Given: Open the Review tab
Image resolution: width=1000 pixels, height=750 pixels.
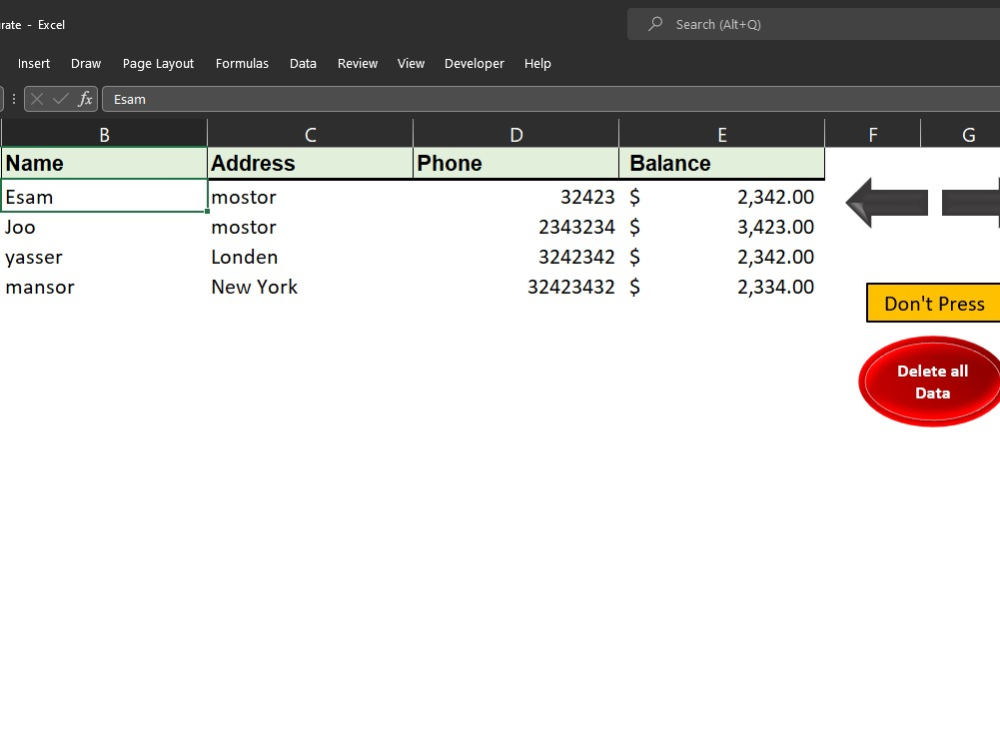Looking at the screenshot, I should point(358,64).
